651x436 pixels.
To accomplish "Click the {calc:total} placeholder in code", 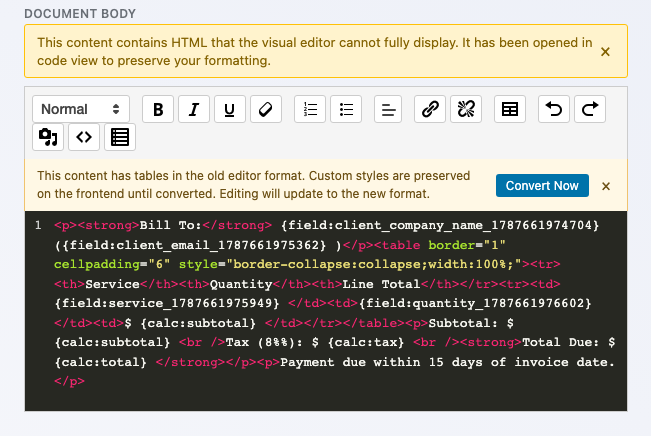I will [101, 362].
